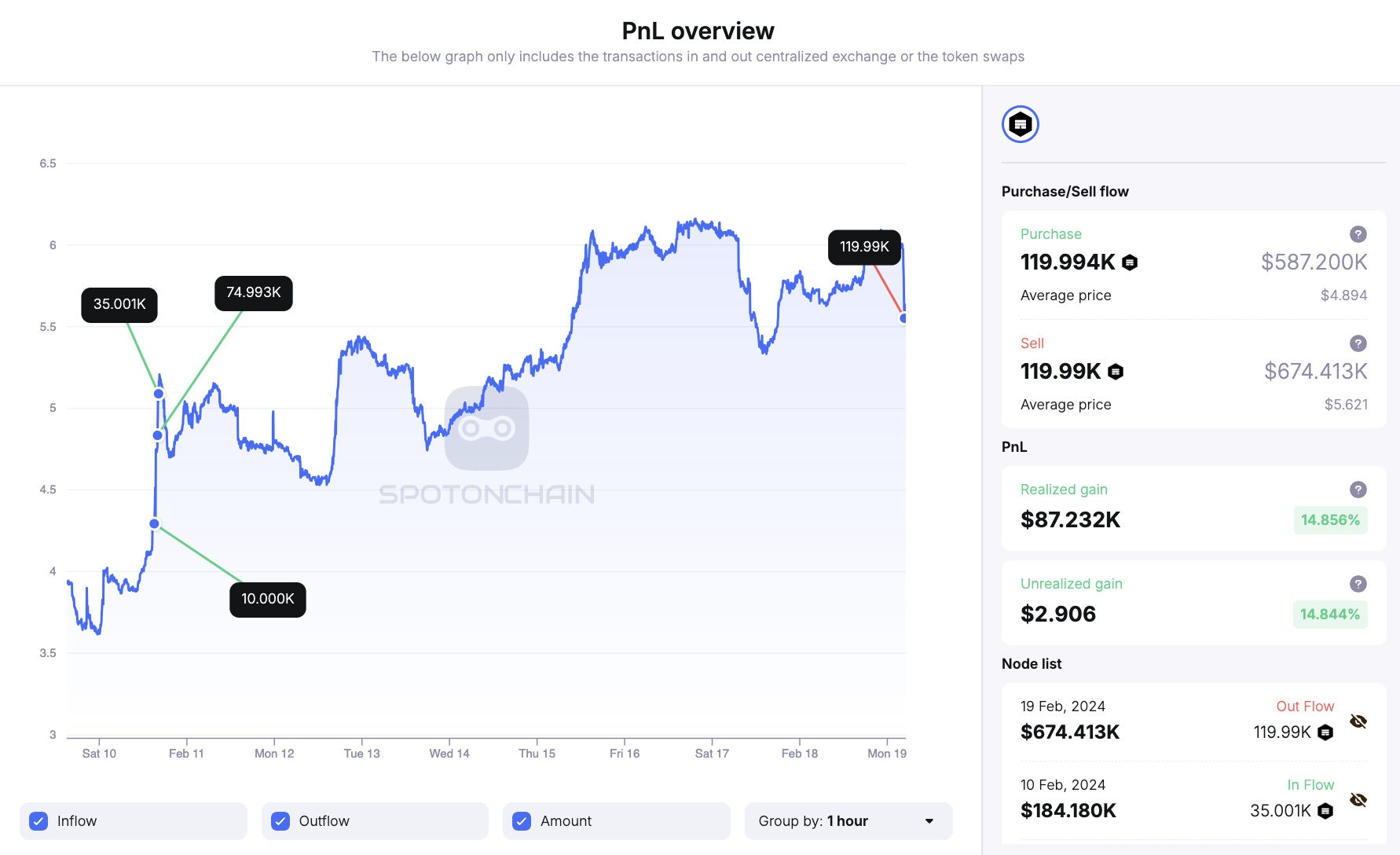Click the 14.856% realized gain badge
1400x855 pixels.
1329,520
